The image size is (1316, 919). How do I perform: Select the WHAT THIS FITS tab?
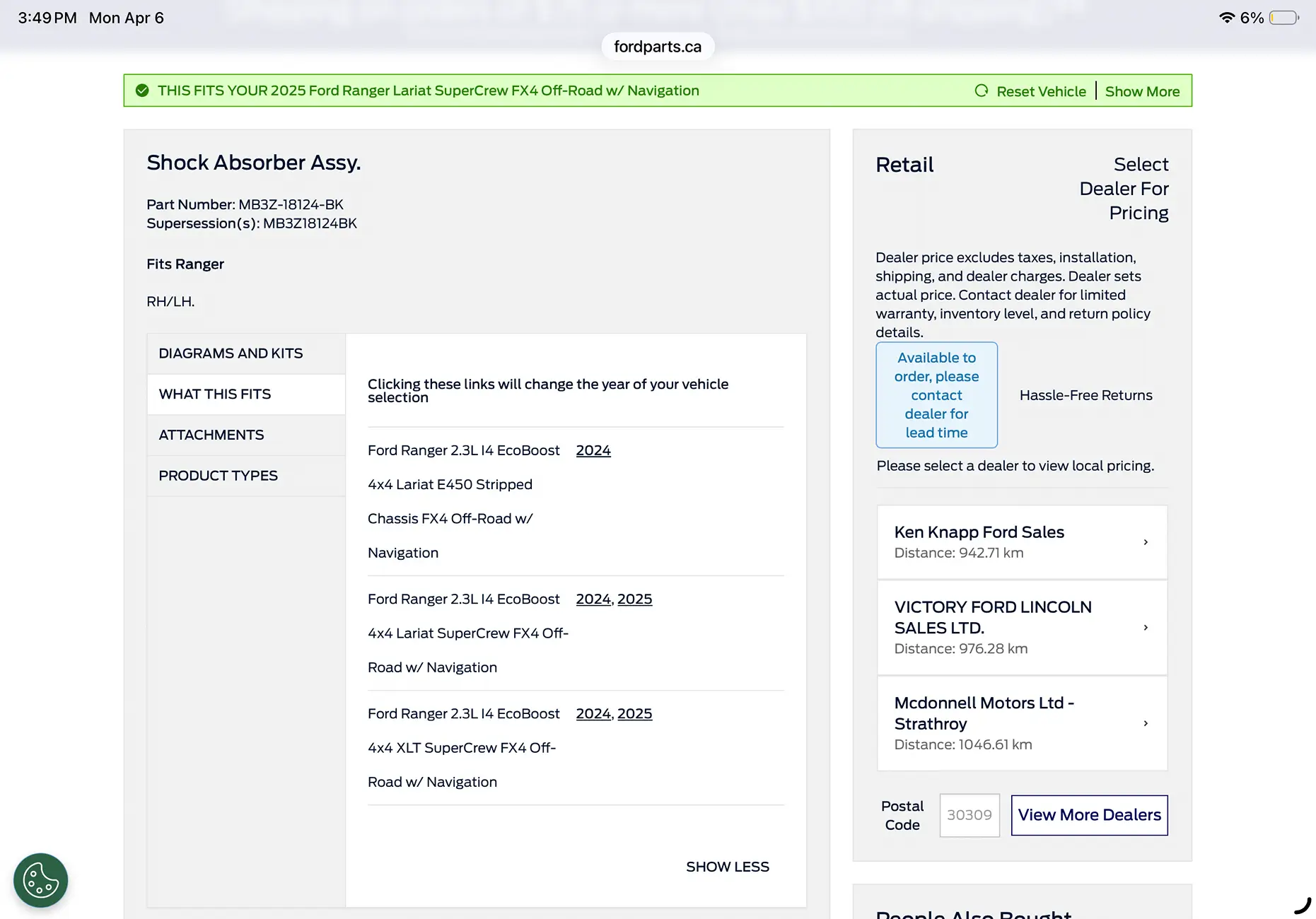click(x=246, y=394)
